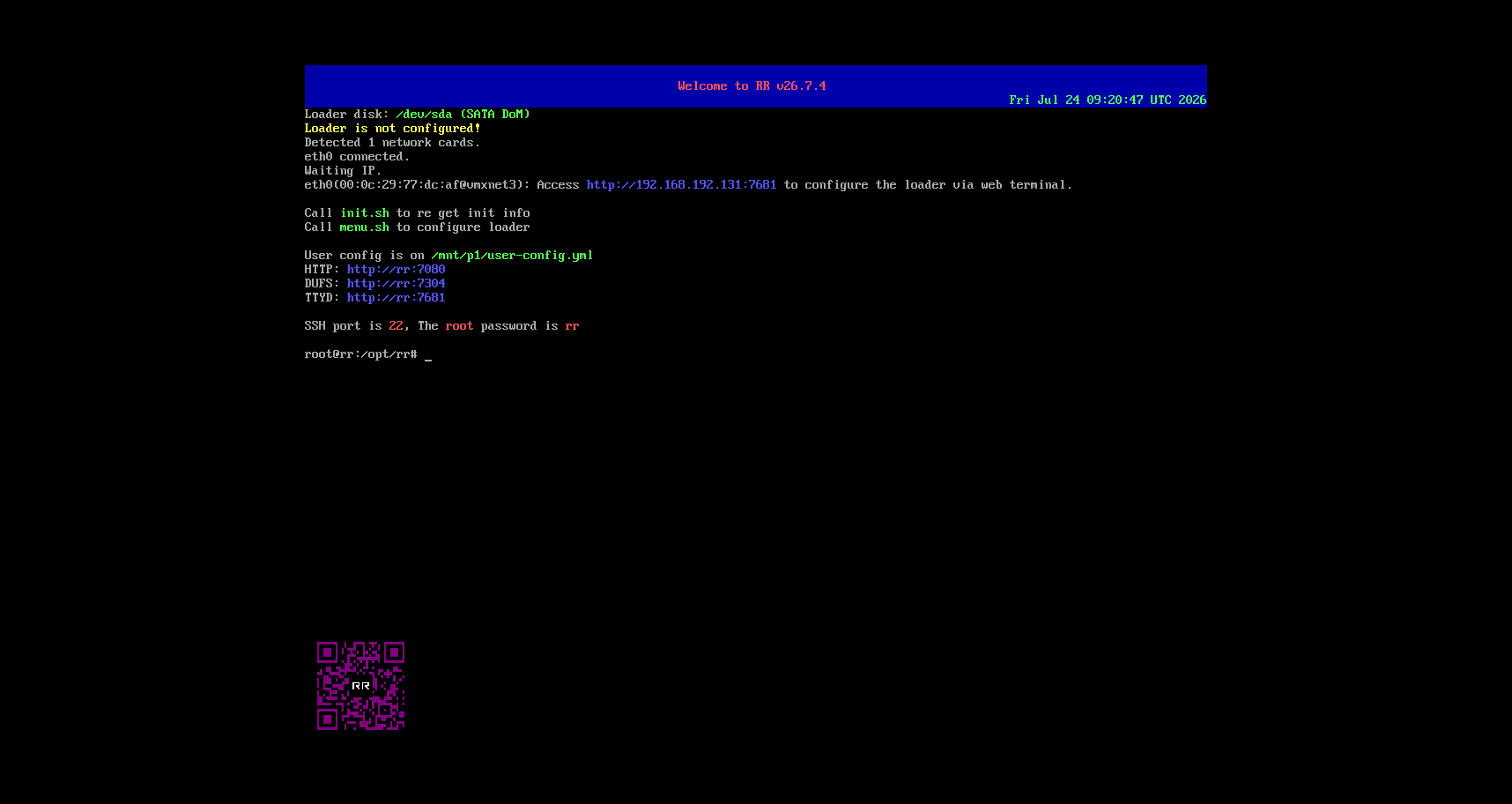Click the green init.sh command text
This screenshot has width=1512, height=804.
click(x=365, y=213)
